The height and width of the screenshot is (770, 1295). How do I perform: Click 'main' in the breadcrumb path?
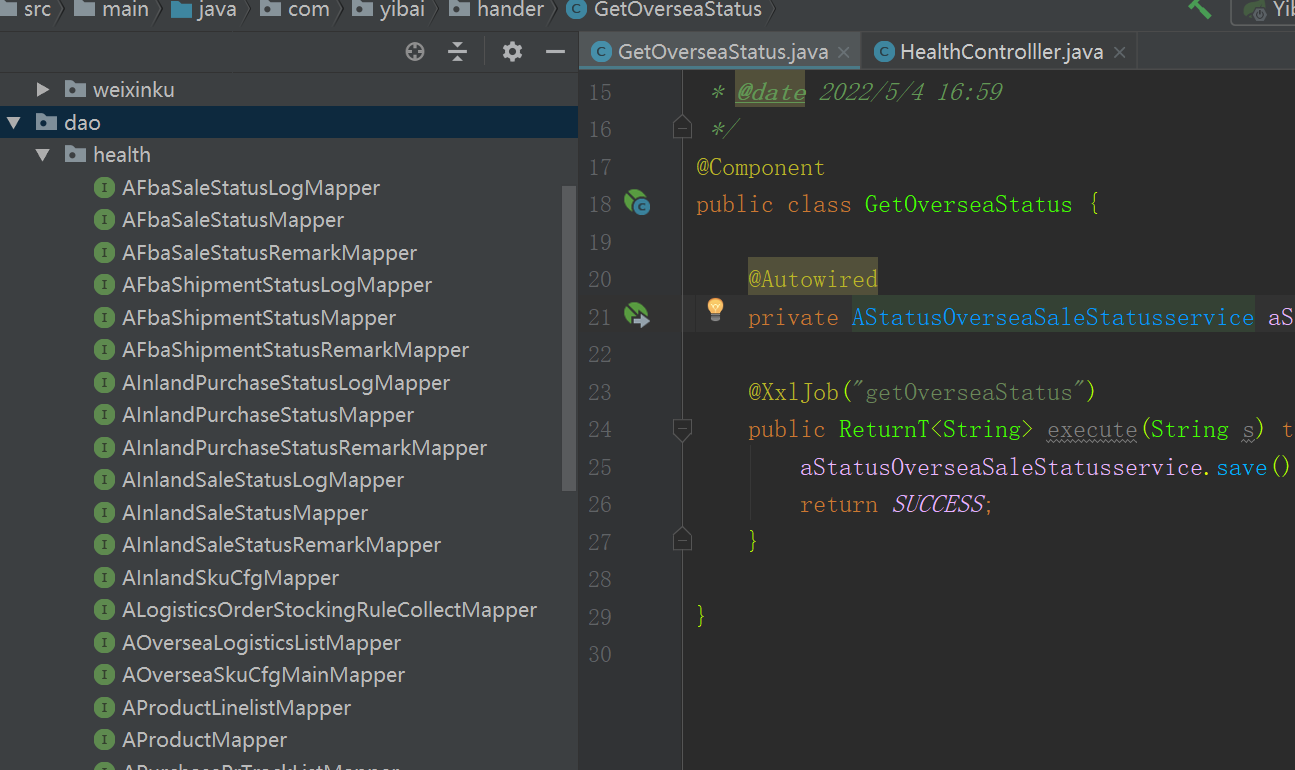click(x=125, y=10)
